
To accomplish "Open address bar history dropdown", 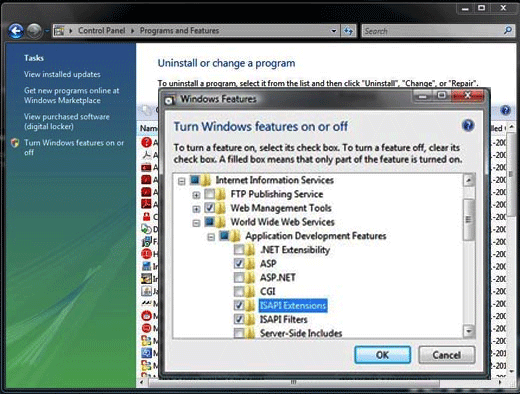I will point(333,31).
